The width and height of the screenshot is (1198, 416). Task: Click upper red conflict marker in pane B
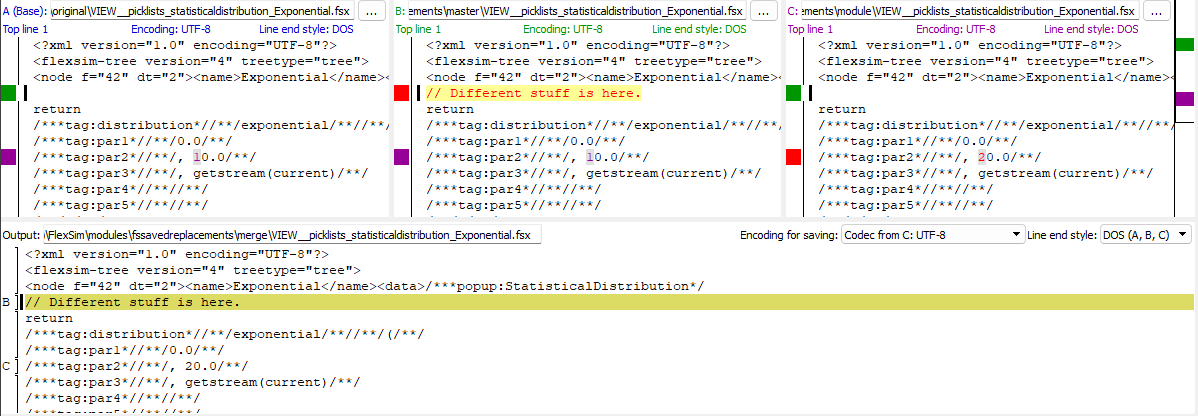pyautogui.click(x=401, y=93)
